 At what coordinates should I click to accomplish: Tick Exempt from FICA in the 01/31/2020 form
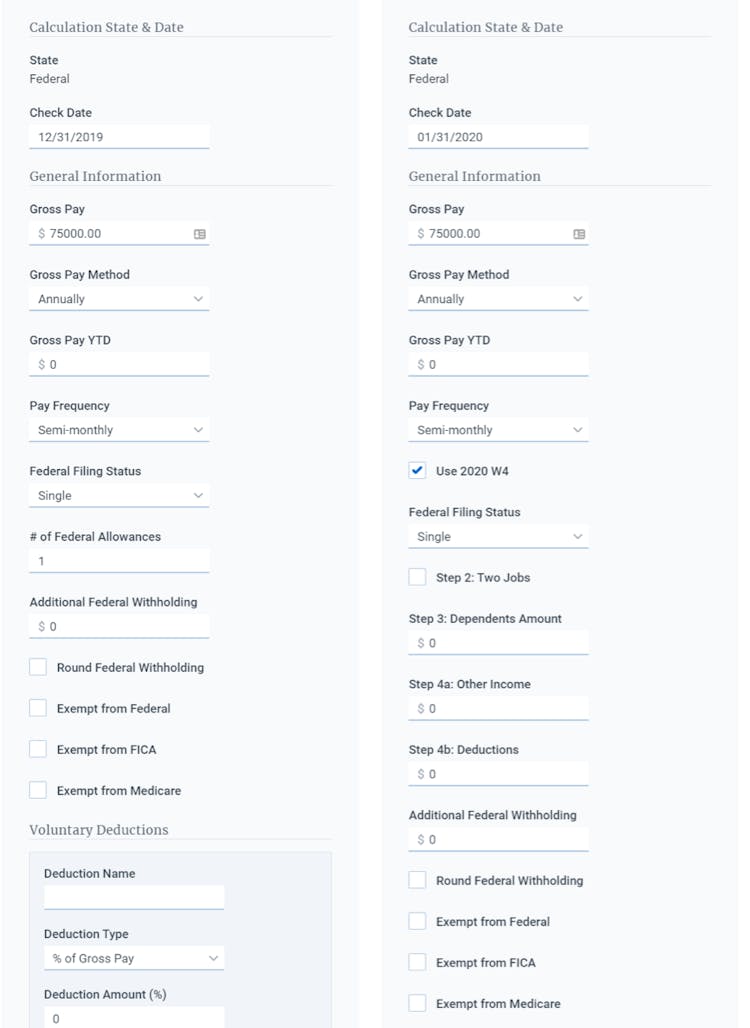[418, 962]
